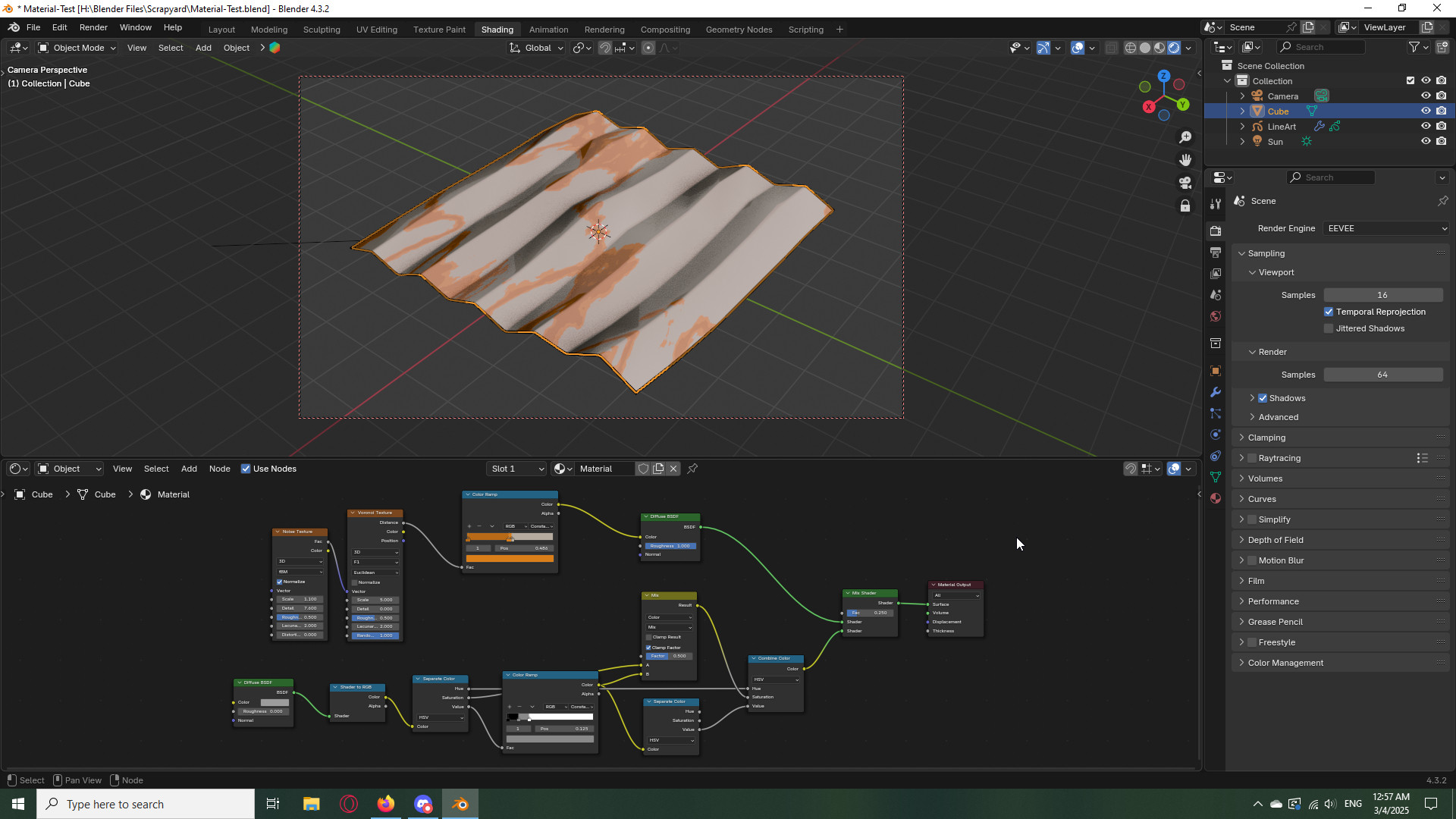Add a workspace with plus button
This screenshot has width=1456, height=819.
[839, 30]
